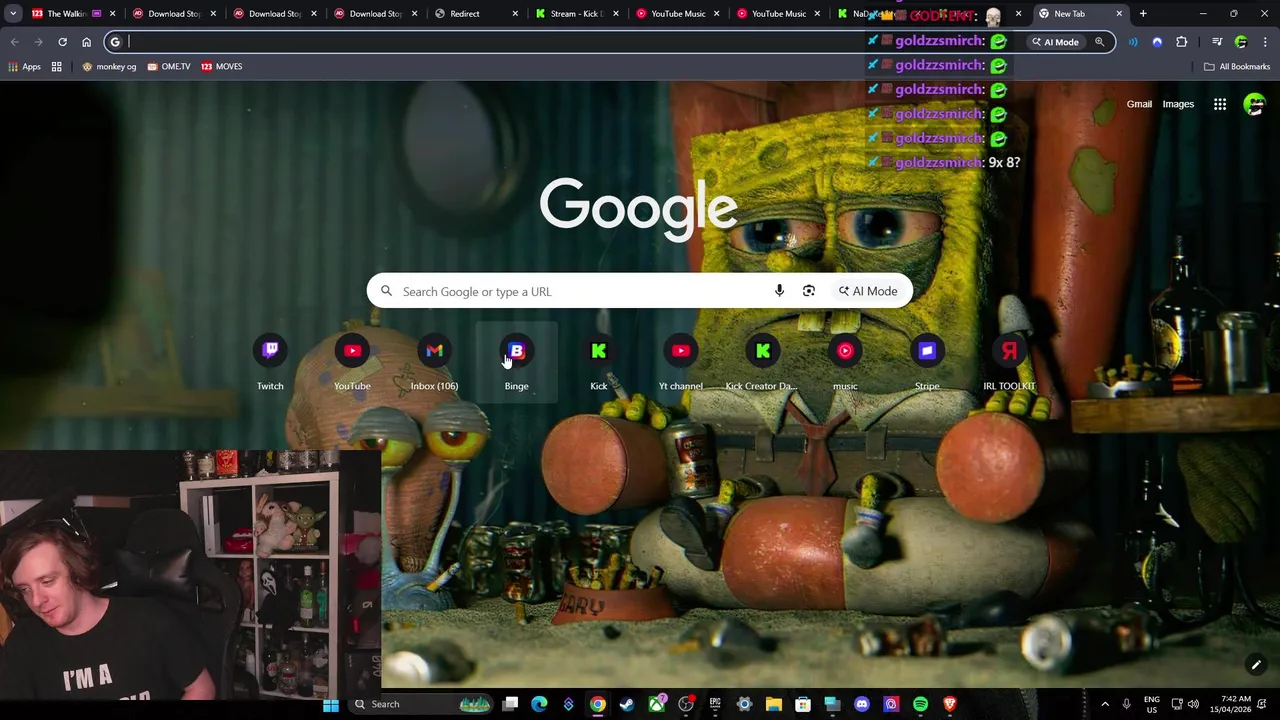This screenshot has width=1280, height=720.
Task: Go to the browser home page
Action: 86,42
